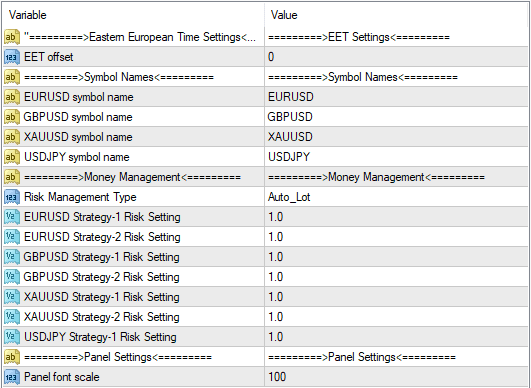Screen dimensions: 531x388
Task: Click the integer icon beside EET offset
Action: pyautogui.click(x=12, y=57)
